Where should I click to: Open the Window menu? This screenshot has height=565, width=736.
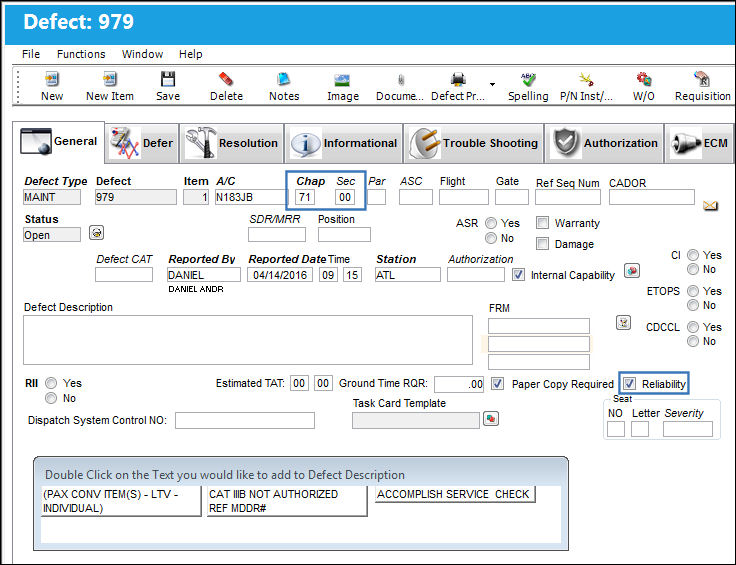[x=142, y=54]
